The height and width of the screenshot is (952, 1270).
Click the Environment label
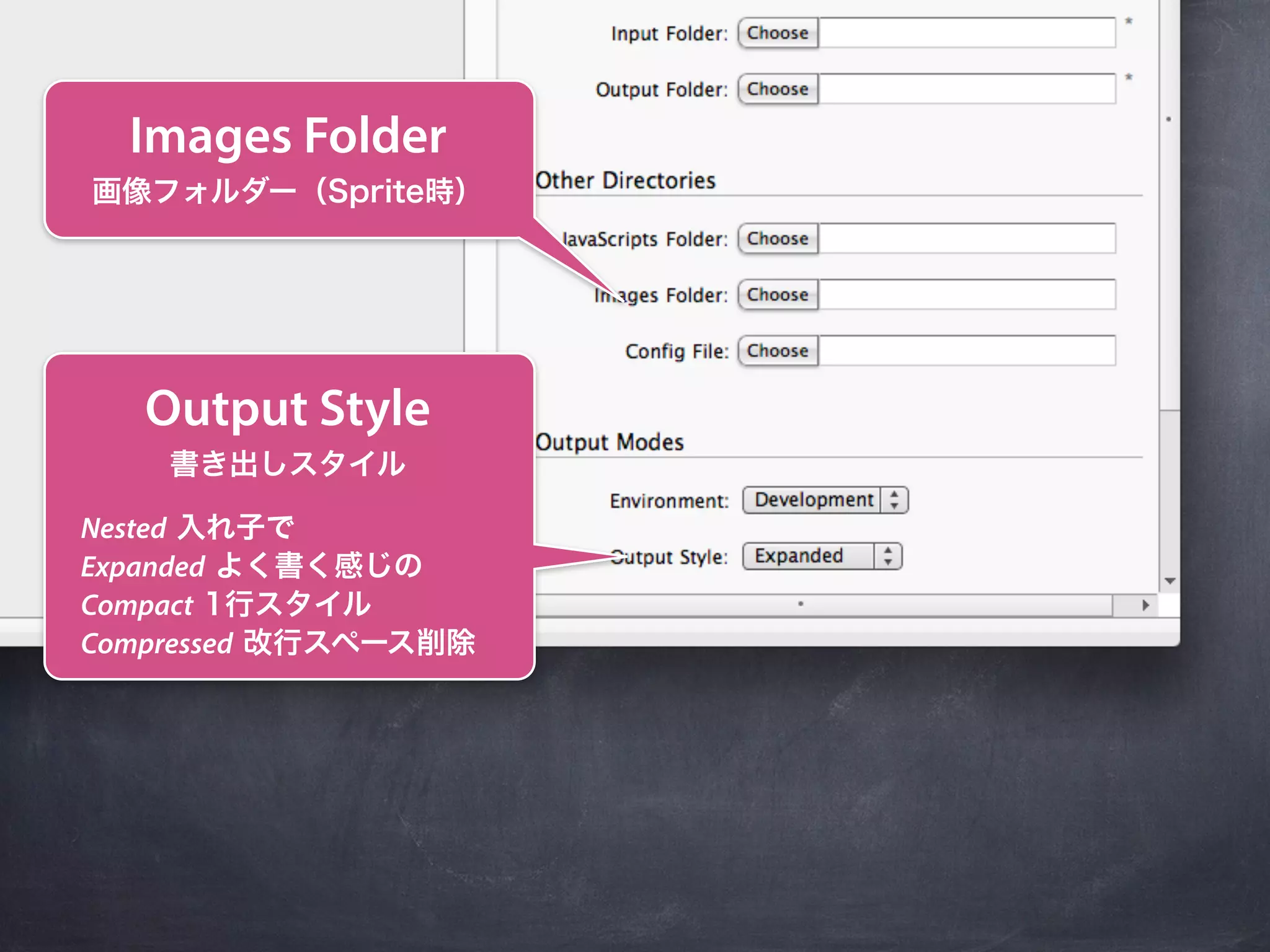669,501
